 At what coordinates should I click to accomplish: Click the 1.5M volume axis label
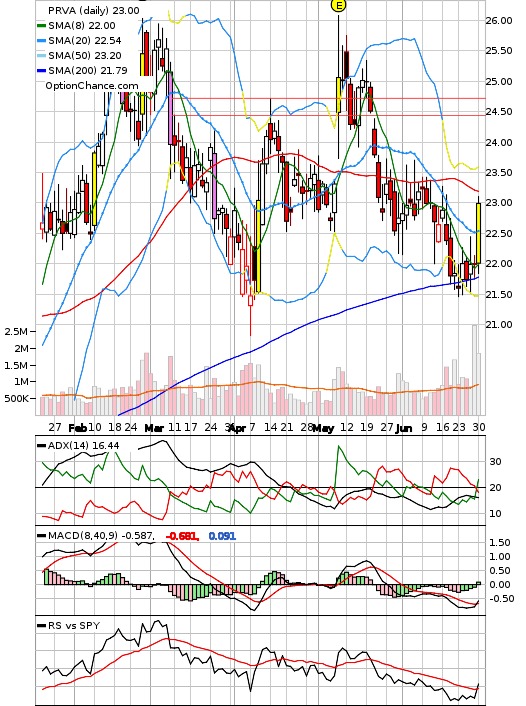click(16, 365)
